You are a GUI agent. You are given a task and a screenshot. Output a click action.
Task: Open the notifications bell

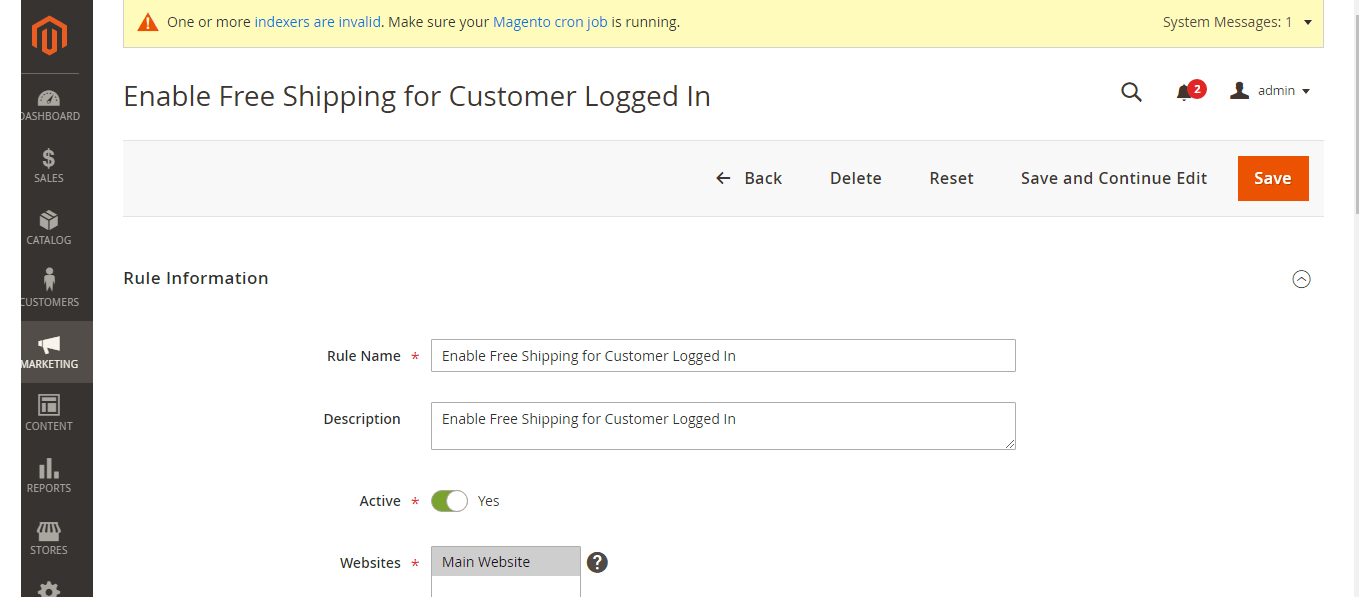[x=1185, y=92]
